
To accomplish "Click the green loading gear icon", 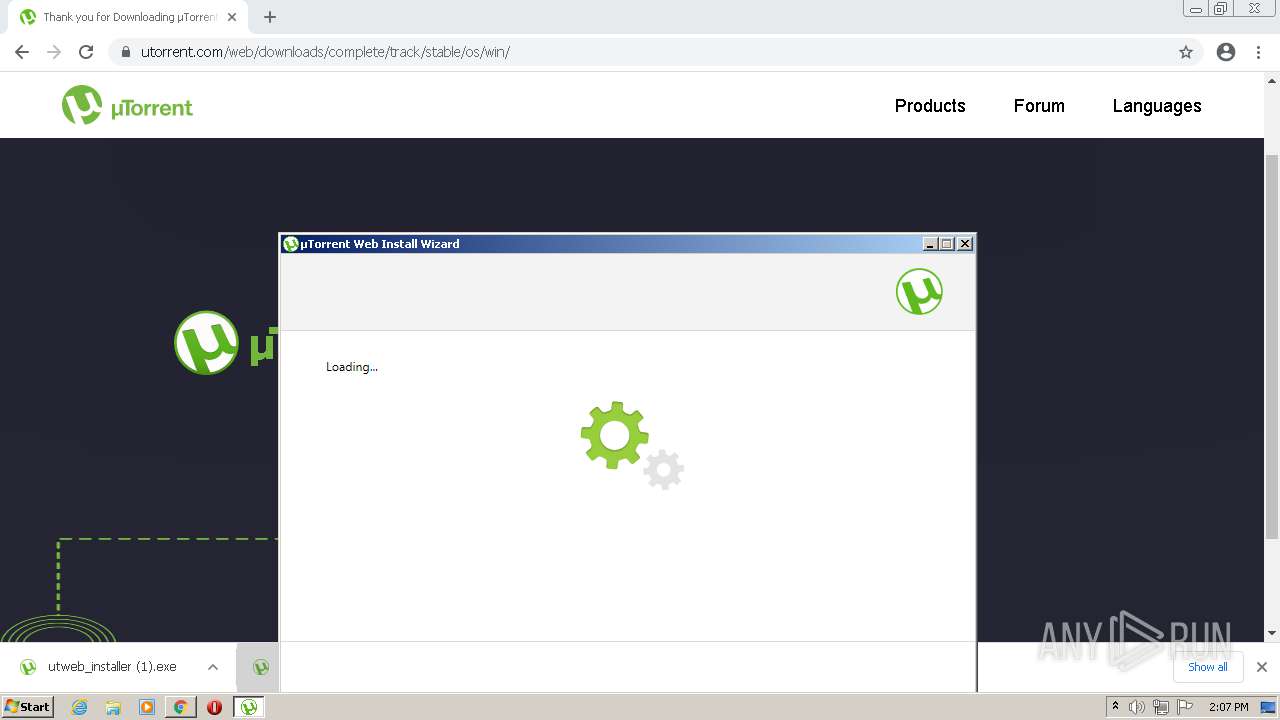I will 614,435.
